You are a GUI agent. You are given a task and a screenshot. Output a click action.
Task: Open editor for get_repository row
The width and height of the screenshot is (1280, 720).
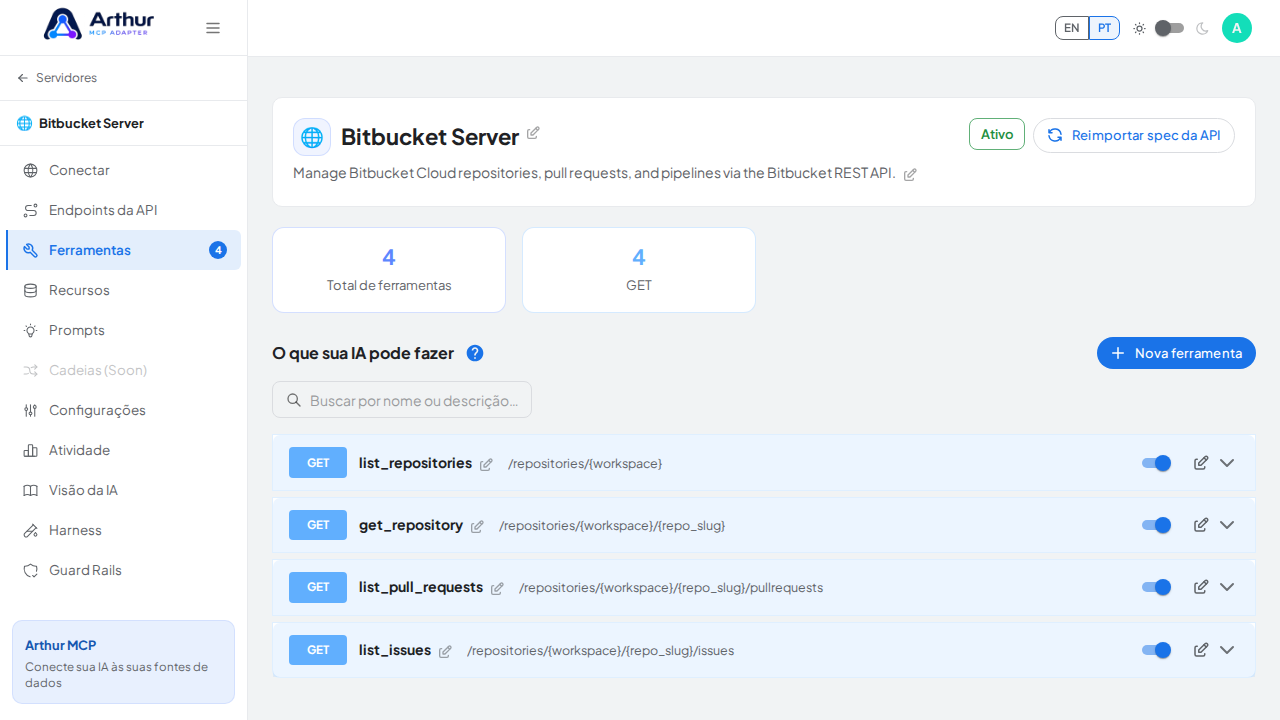tap(1201, 525)
